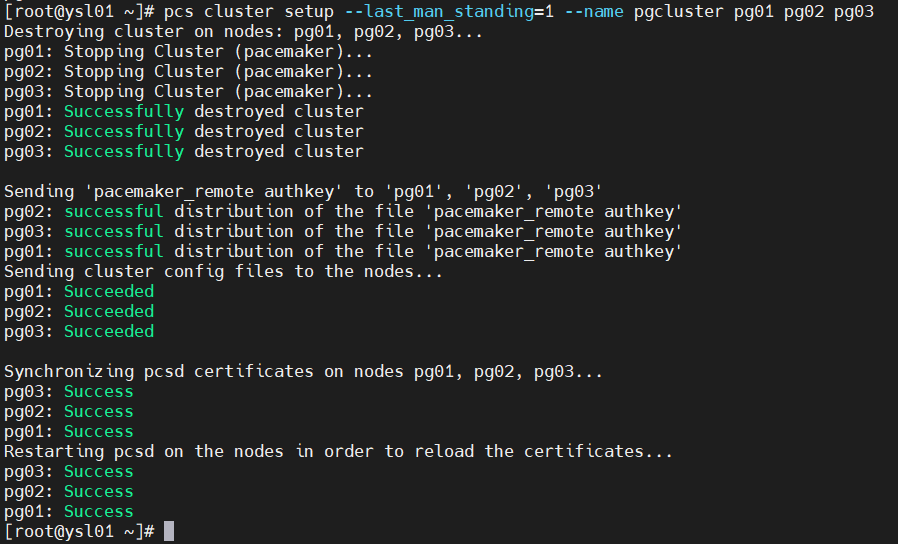Screen dimensions: 898x544
Task: Click "Sending 'pacemaker_remote authkey'" line
Action: pos(304,192)
